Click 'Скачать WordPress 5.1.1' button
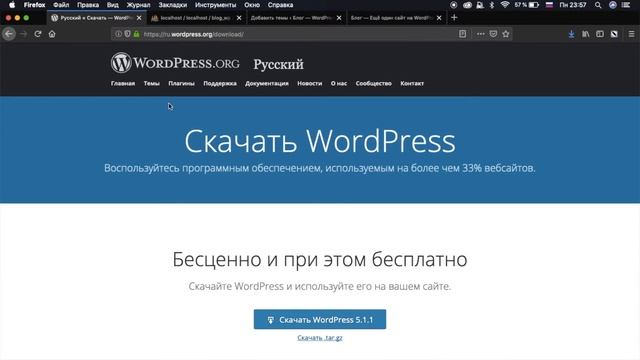 320,319
